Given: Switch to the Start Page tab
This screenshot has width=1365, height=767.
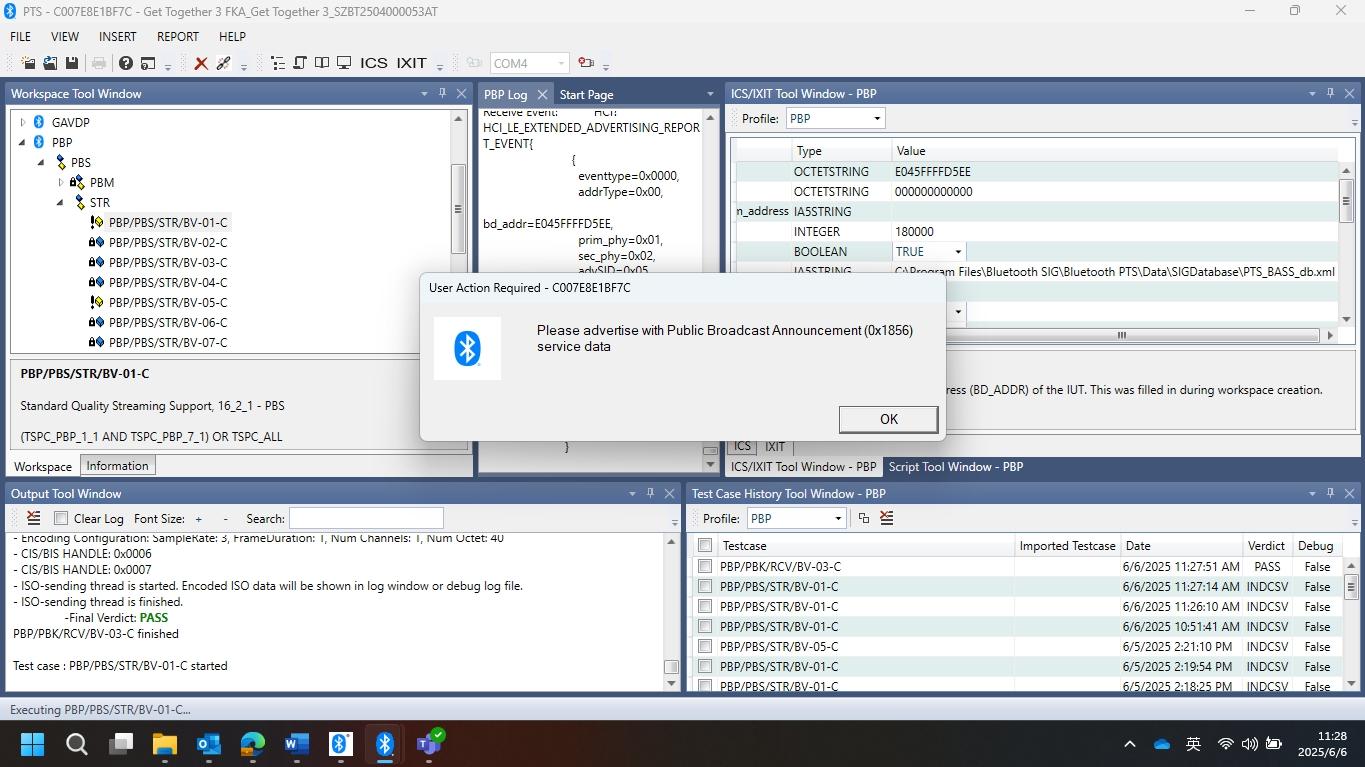Looking at the screenshot, I should point(586,94).
